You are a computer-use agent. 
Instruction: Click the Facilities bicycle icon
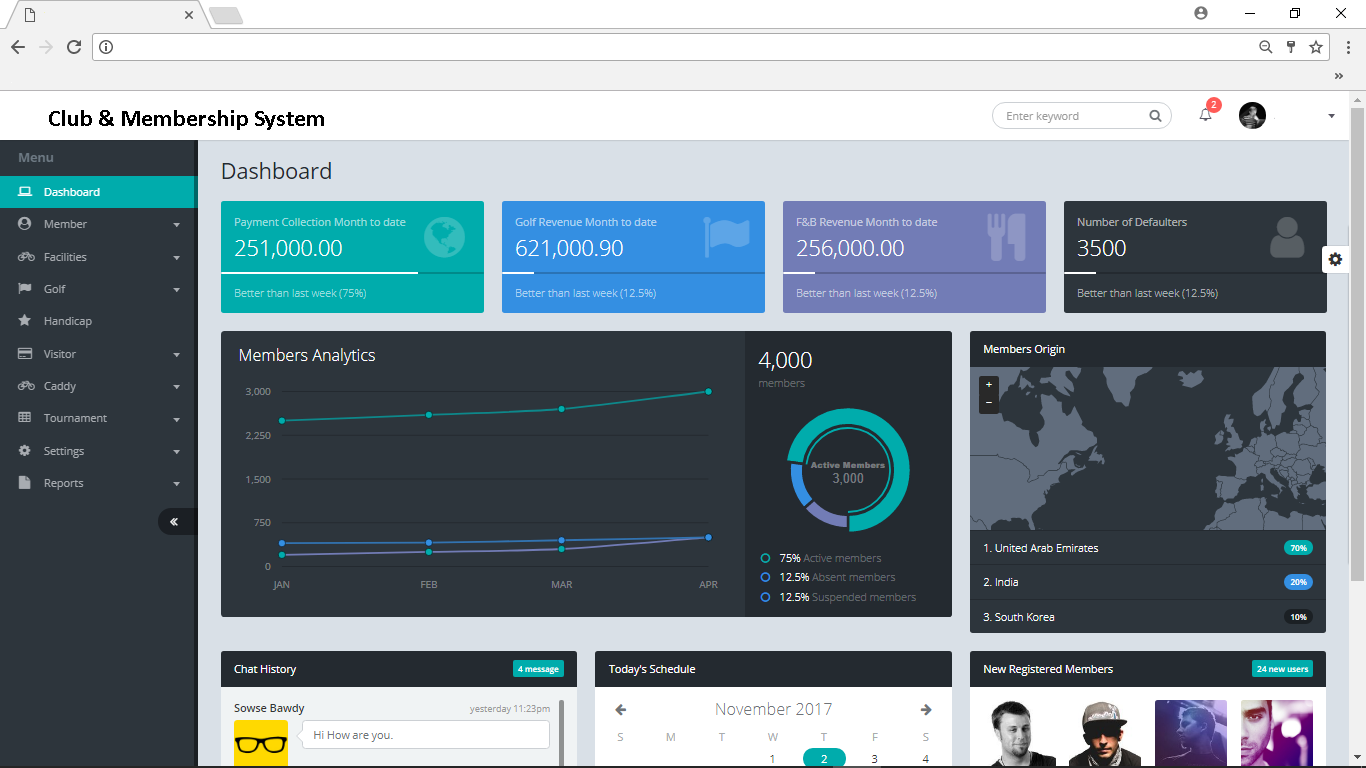tap(26, 257)
